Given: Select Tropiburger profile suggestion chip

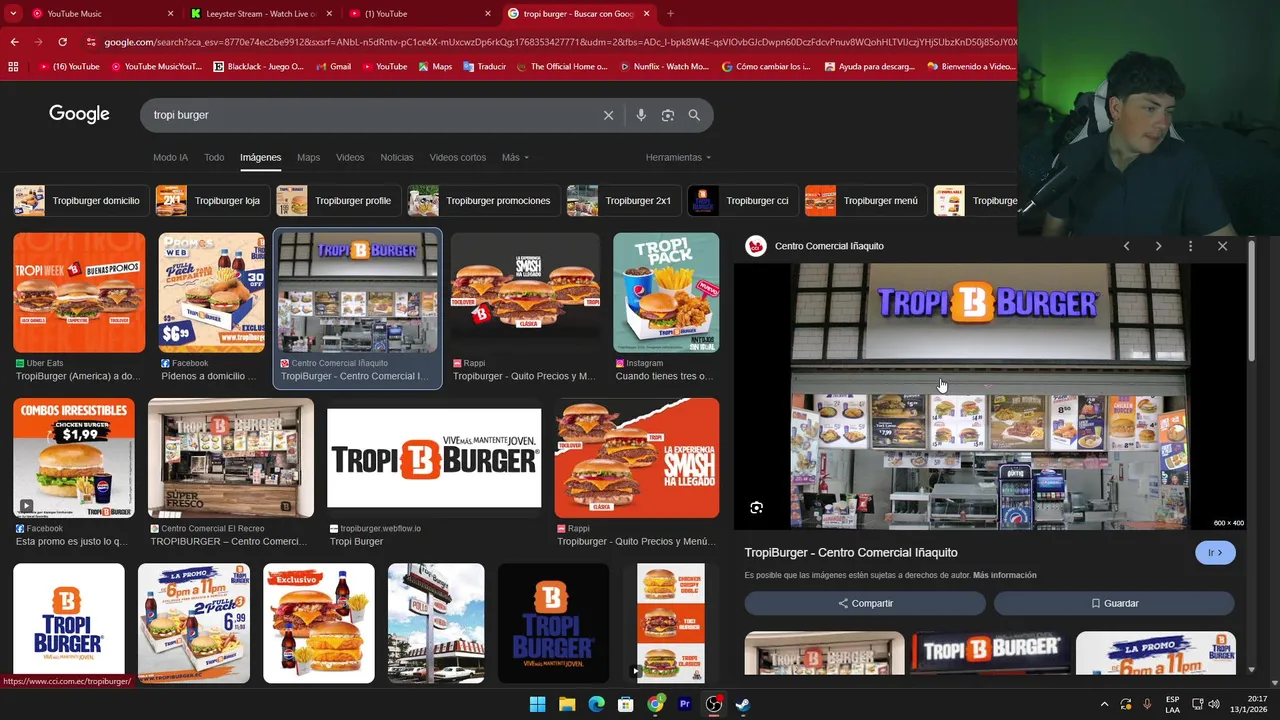Looking at the screenshot, I should tap(338, 200).
